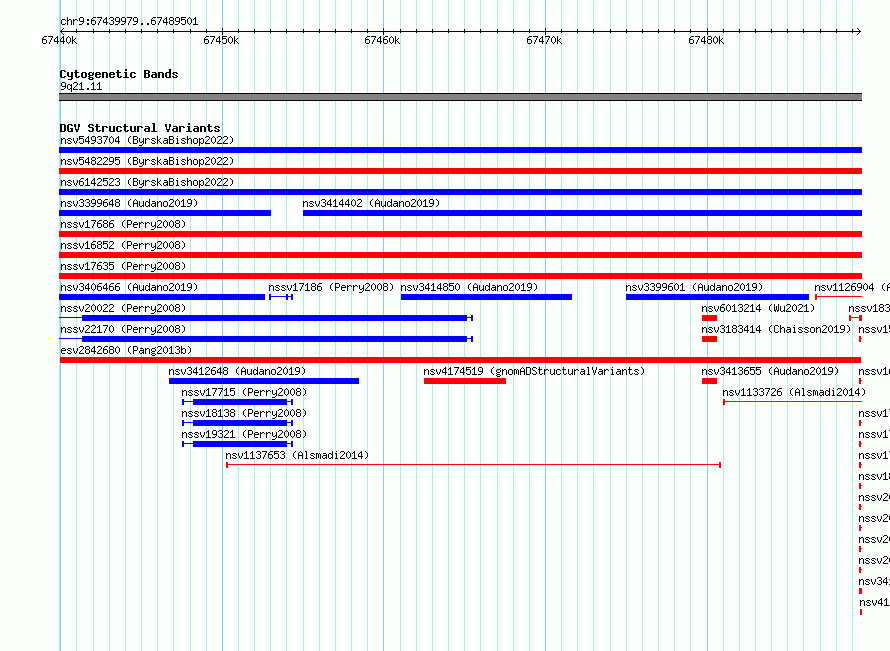The width and height of the screenshot is (890, 651).
Task: Open the nsv3414850 (Audano2019) label
Action: pos(469,287)
